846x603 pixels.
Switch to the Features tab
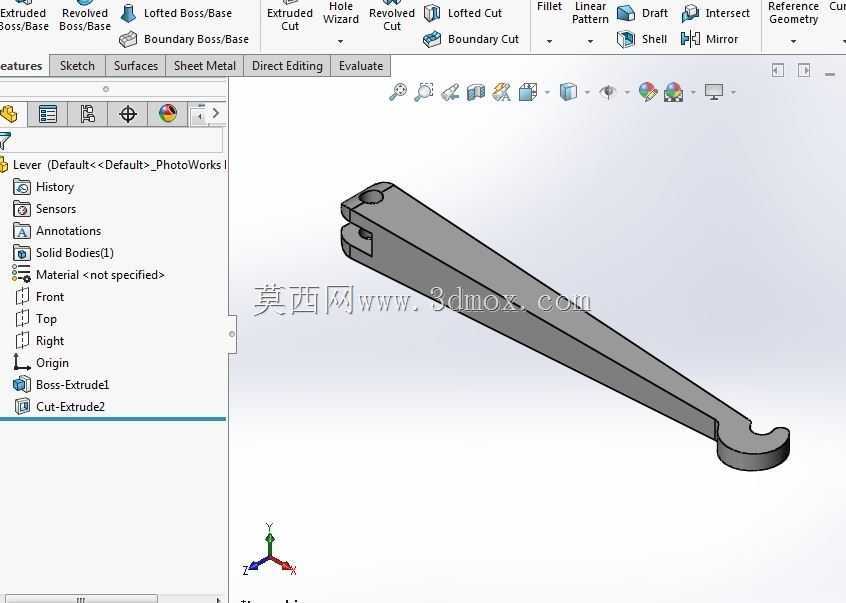point(22,66)
